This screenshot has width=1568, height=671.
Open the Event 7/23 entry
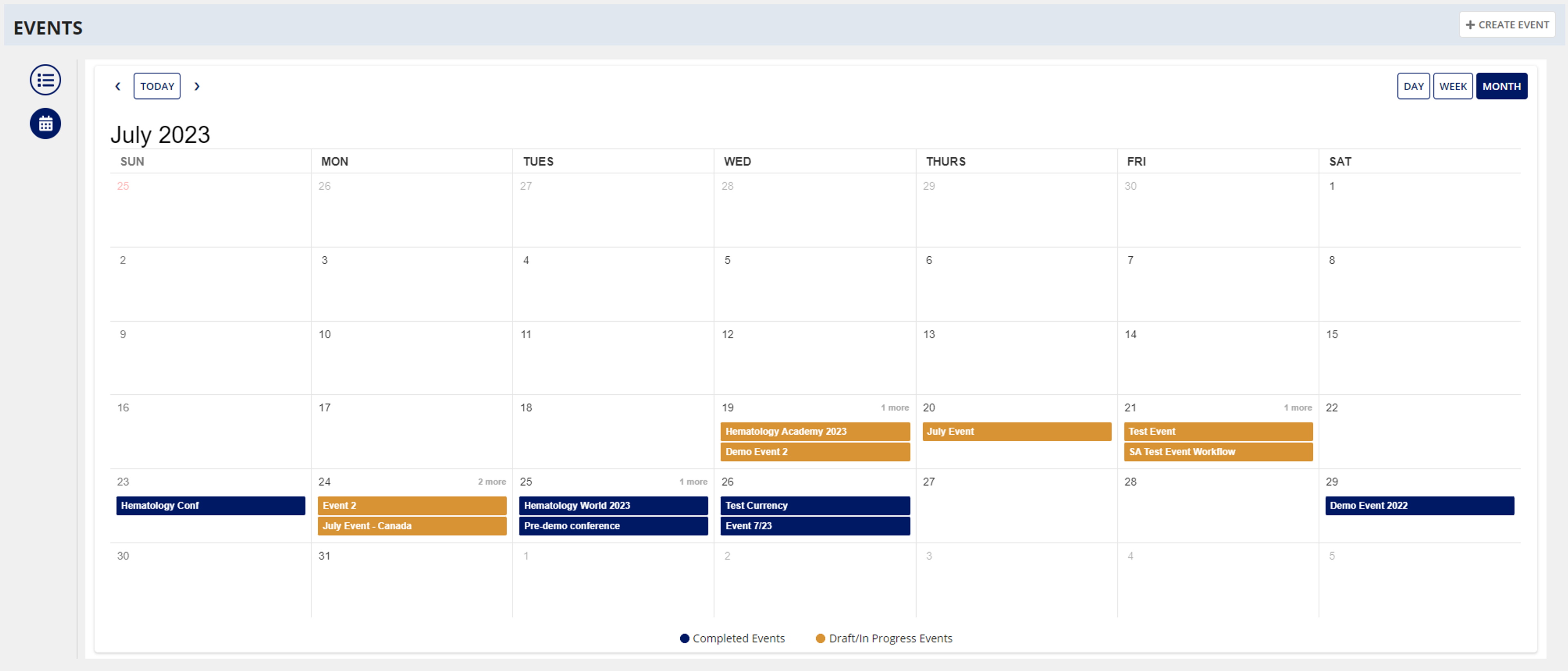tap(815, 526)
